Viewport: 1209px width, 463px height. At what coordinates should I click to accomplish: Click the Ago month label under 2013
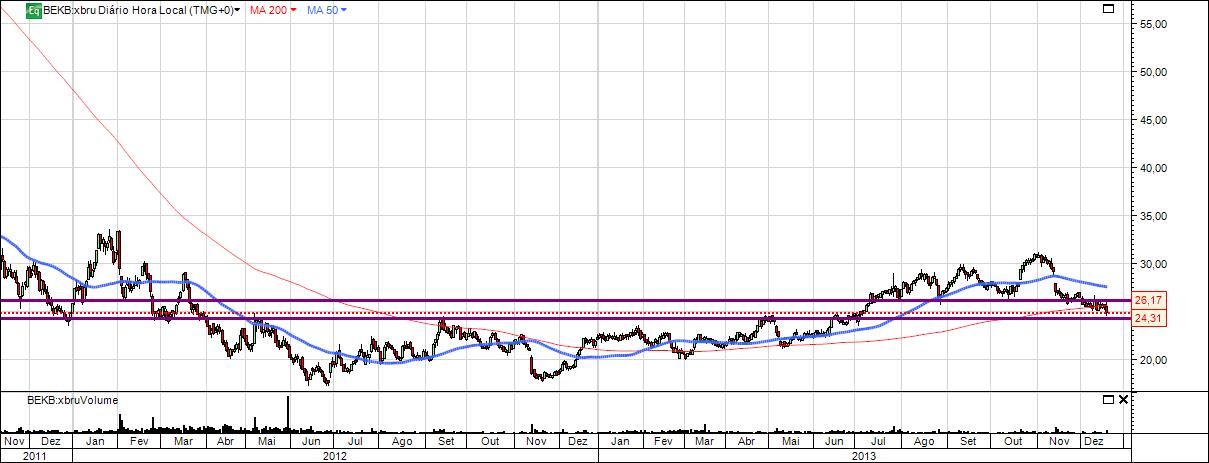tap(925, 440)
